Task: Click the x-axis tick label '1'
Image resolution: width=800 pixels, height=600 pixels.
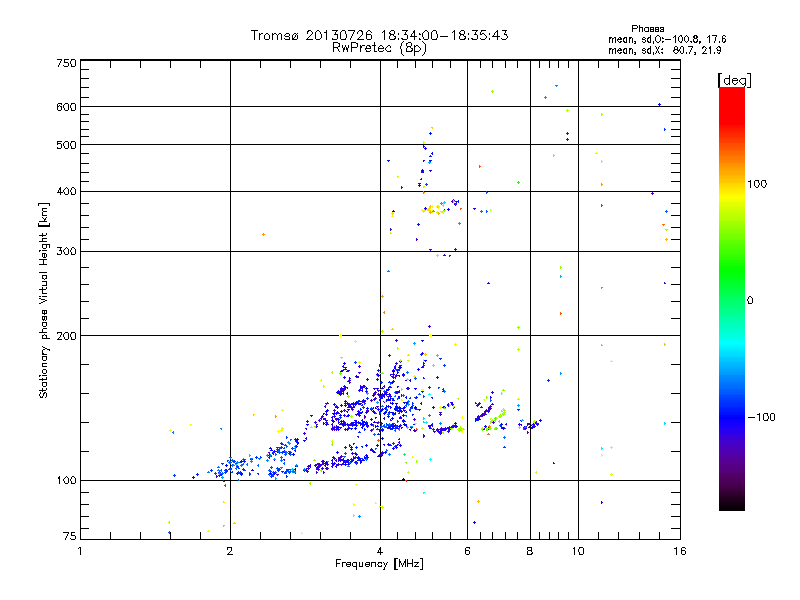Action: (80, 551)
